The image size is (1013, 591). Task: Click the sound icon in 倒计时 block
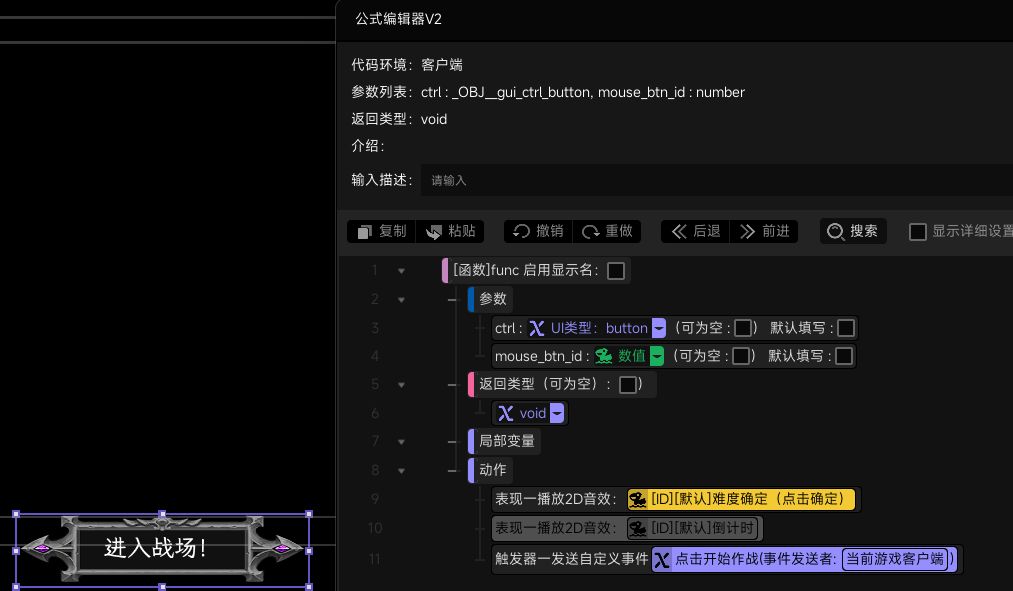tap(638, 528)
